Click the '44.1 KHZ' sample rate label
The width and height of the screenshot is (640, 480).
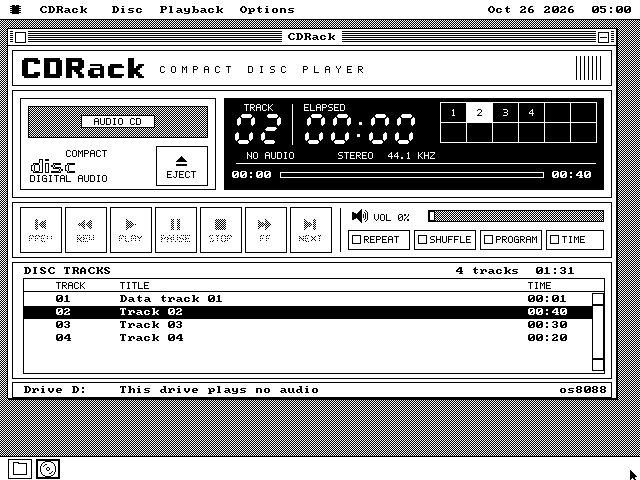411,156
